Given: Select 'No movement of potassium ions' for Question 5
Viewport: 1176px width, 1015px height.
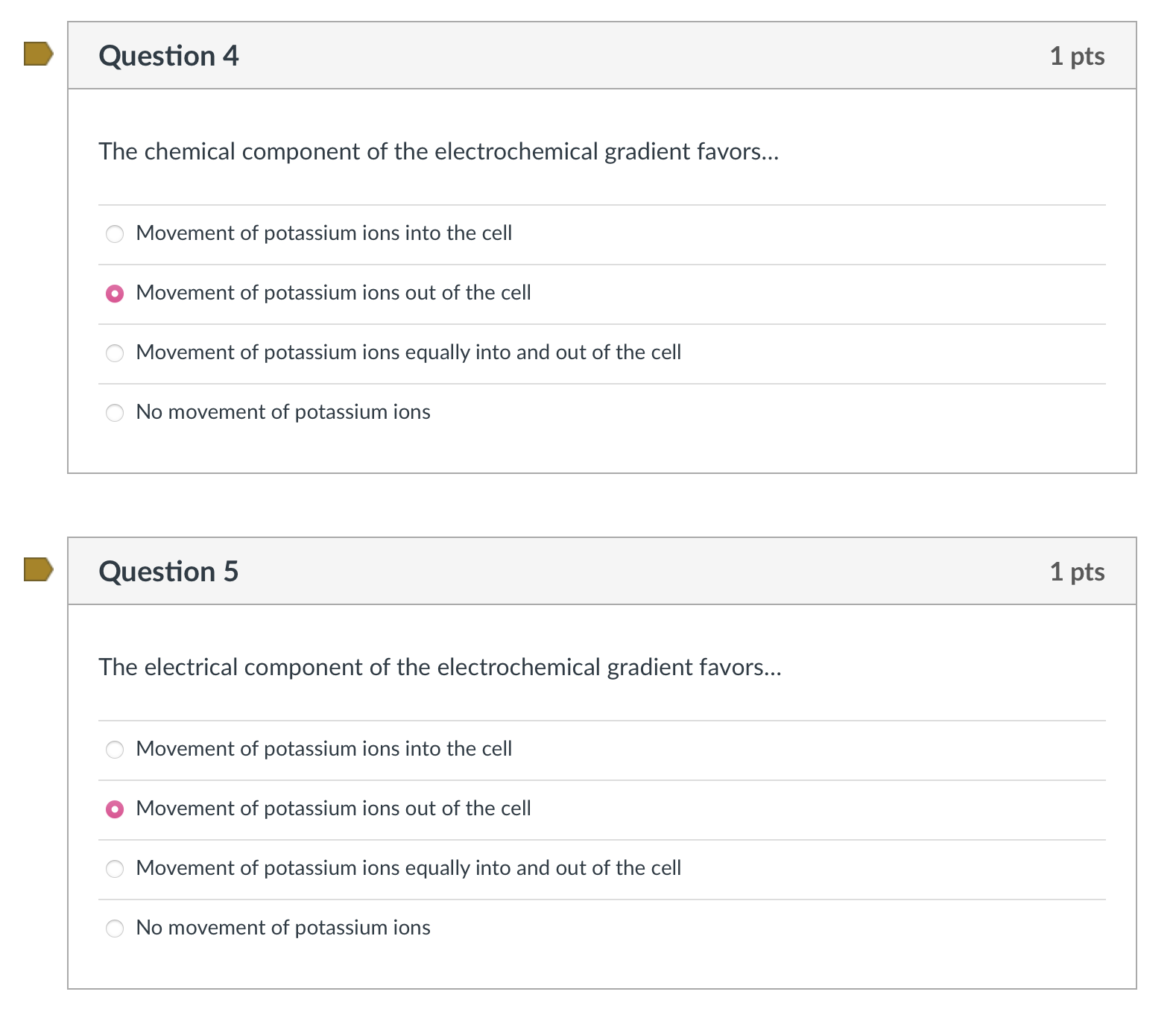Looking at the screenshot, I should point(115,929).
